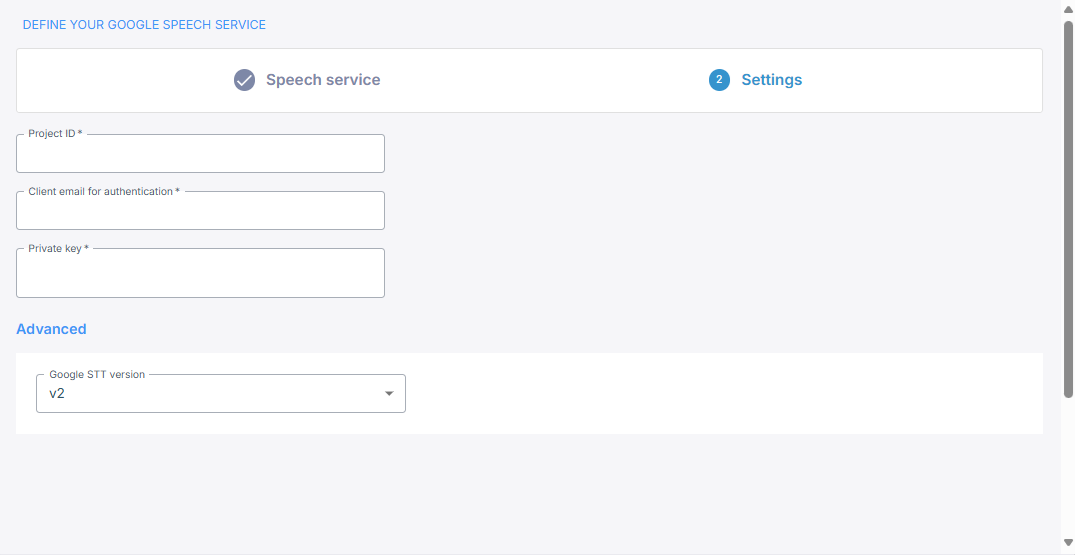Click inside the Private key text area
Image resolution: width=1075 pixels, height=555 pixels.
pos(200,275)
